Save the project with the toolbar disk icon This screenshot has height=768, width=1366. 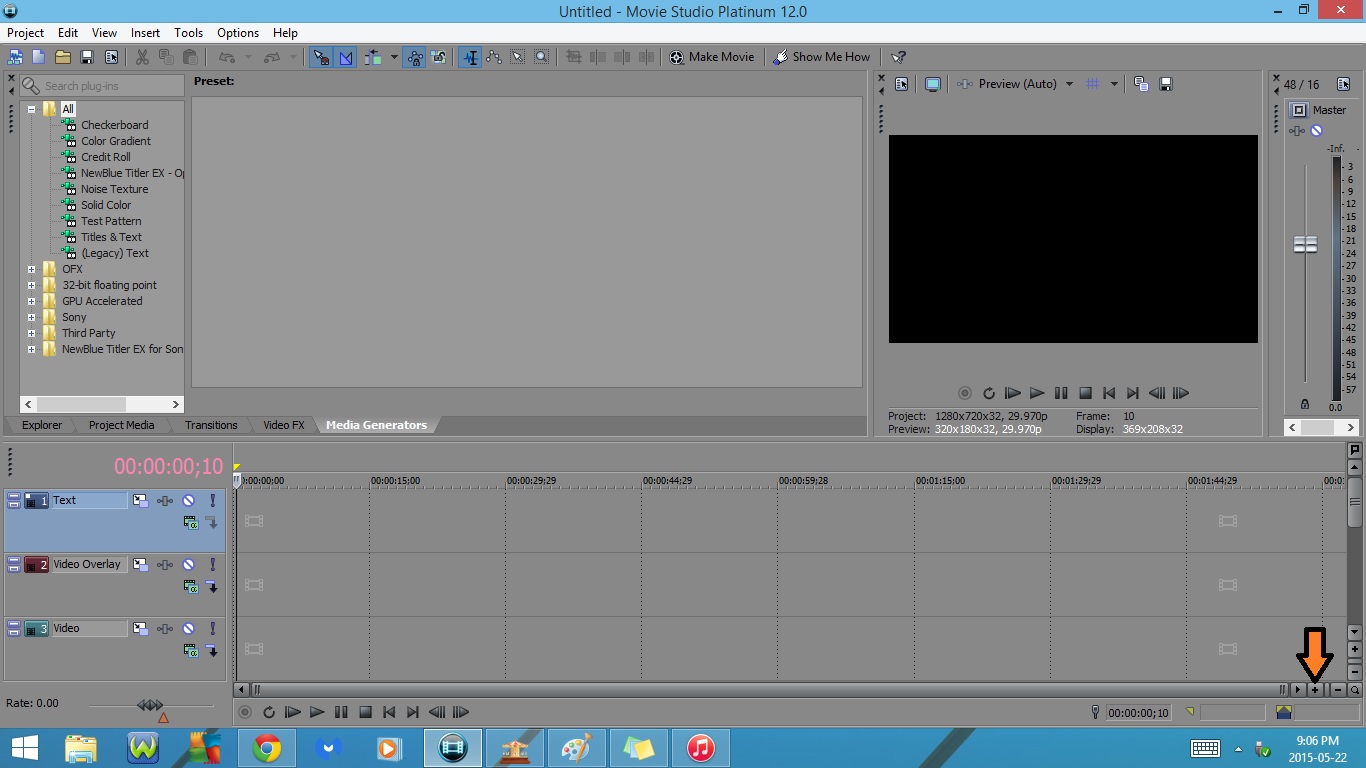(87, 57)
